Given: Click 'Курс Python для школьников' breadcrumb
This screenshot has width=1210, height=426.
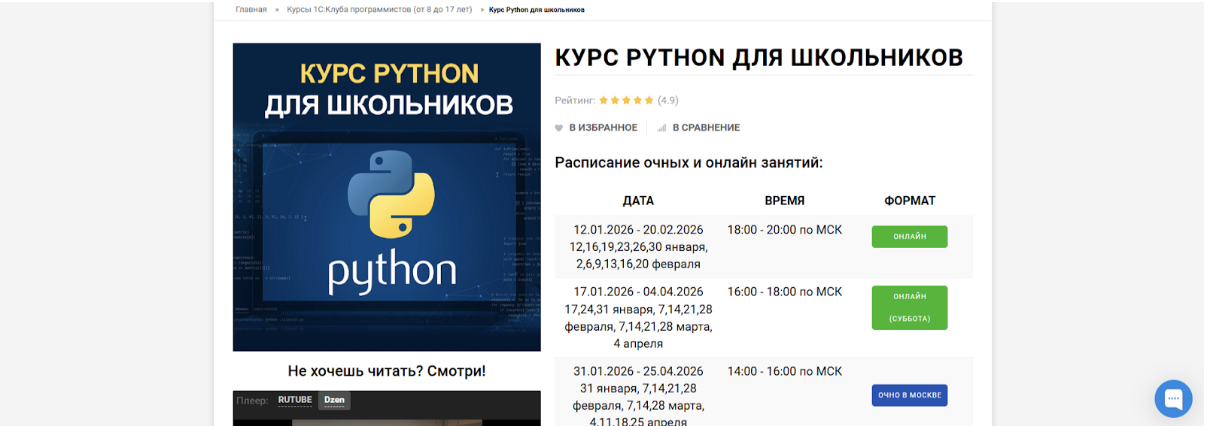Looking at the screenshot, I should point(537,9).
